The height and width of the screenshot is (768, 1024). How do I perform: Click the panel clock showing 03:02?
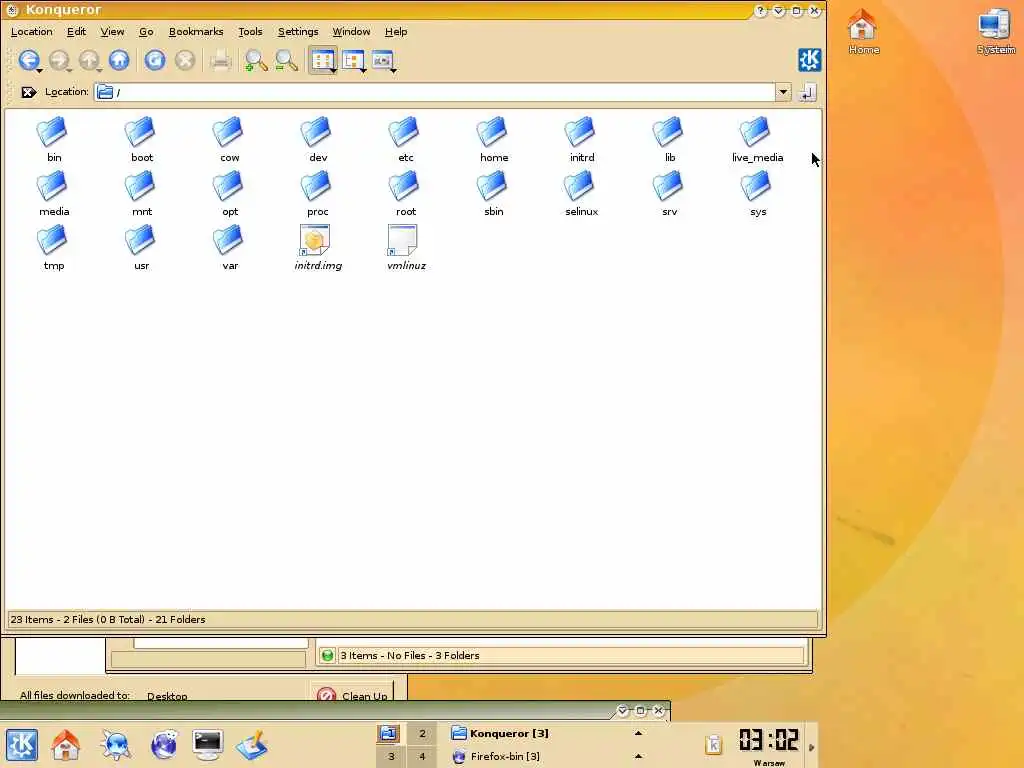(769, 740)
